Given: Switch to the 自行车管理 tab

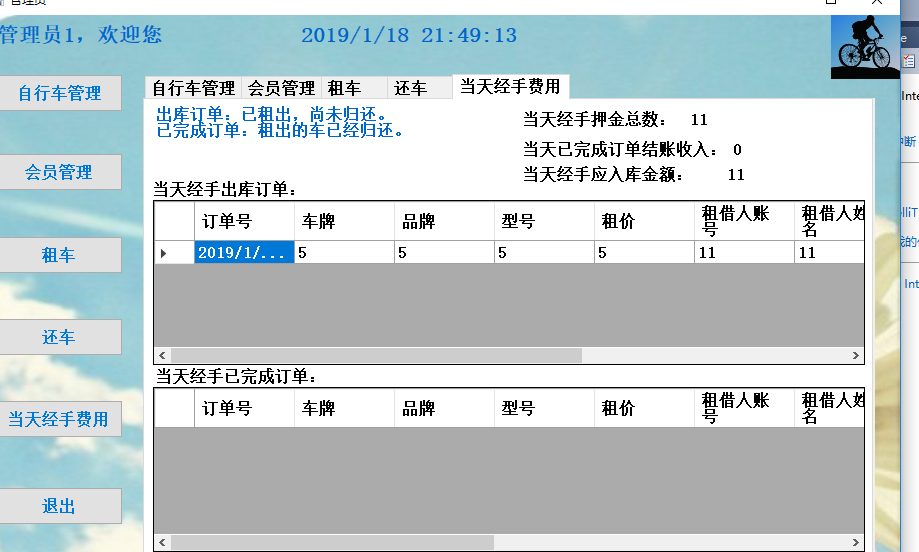Looking at the screenshot, I should [193, 88].
